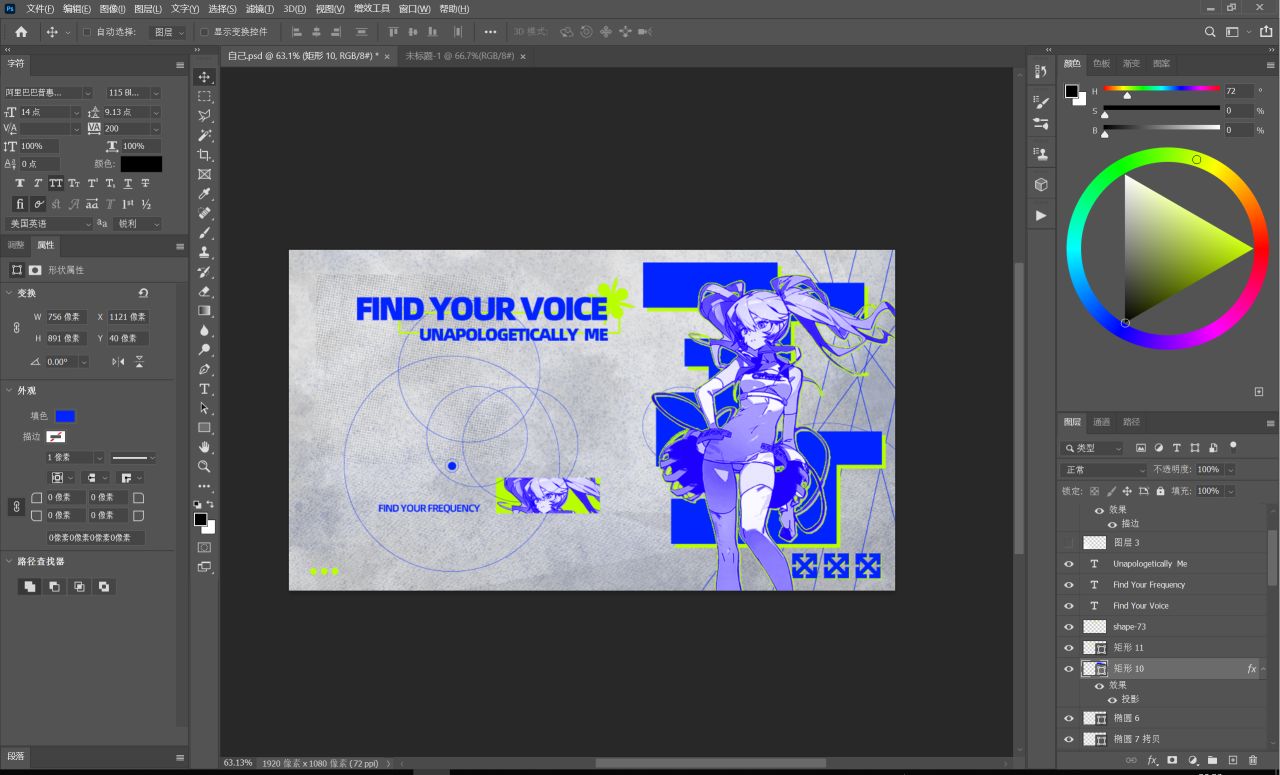
Task: Select the Hand tool
Action: [x=204, y=447]
